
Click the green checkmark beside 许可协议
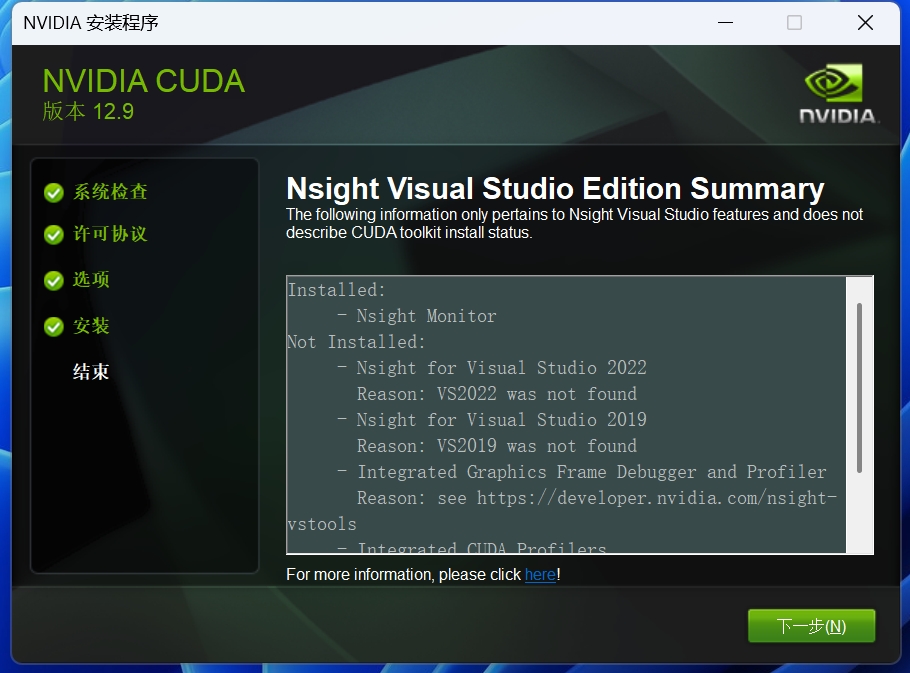tap(54, 235)
